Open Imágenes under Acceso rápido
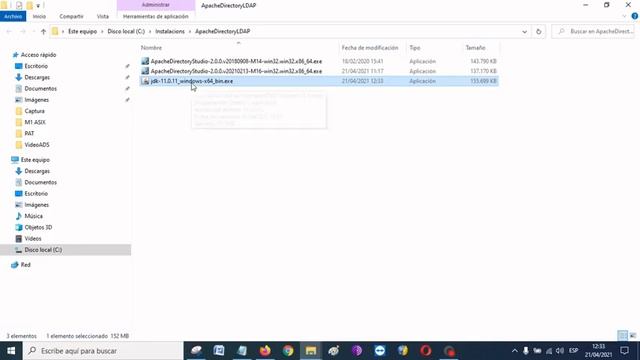 (x=36, y=100)
